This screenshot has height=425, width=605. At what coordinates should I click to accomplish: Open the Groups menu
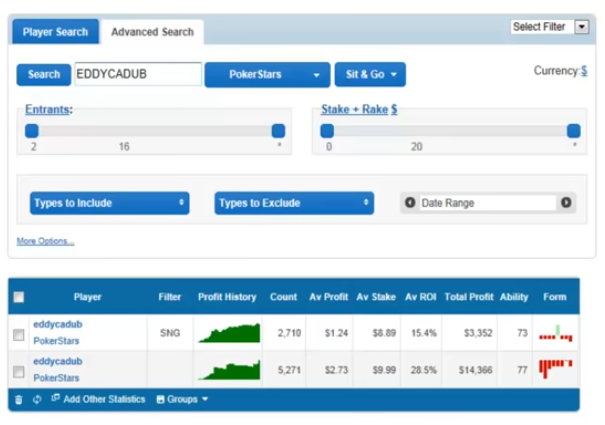pos(181,399)
